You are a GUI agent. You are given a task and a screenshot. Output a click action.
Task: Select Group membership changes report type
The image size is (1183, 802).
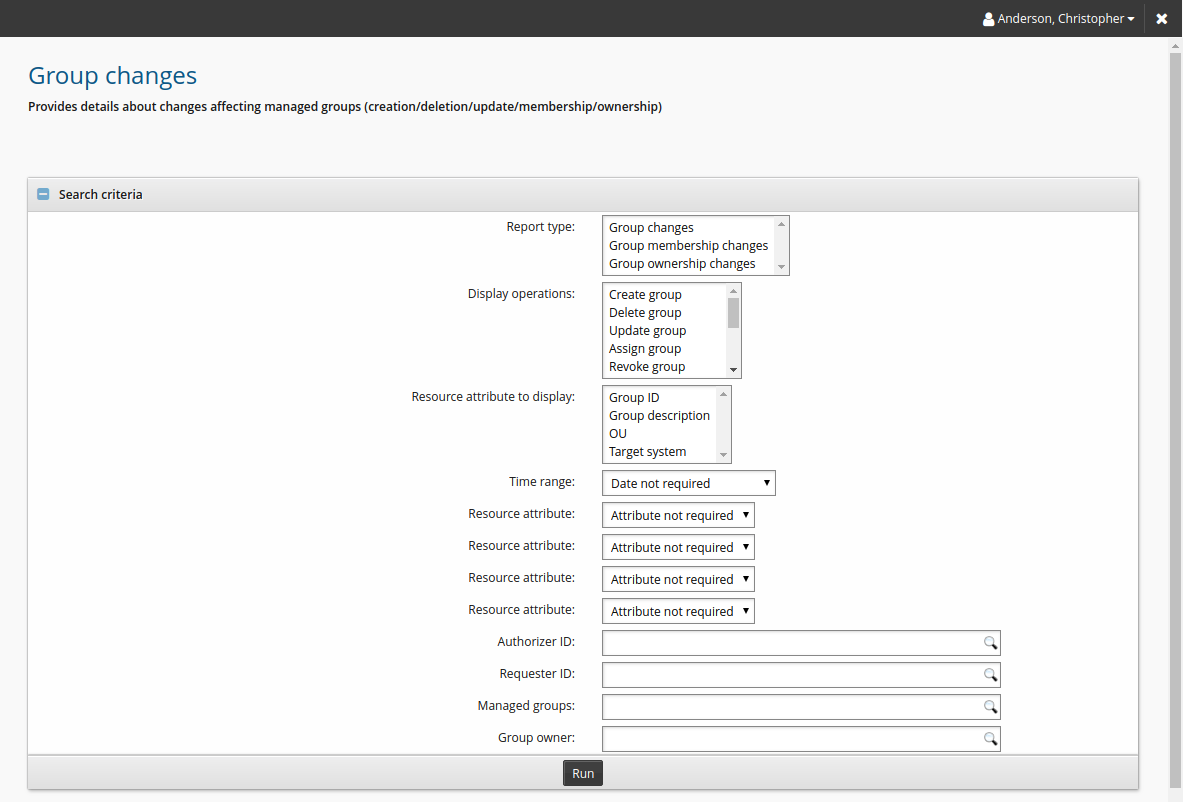point(688,246)
